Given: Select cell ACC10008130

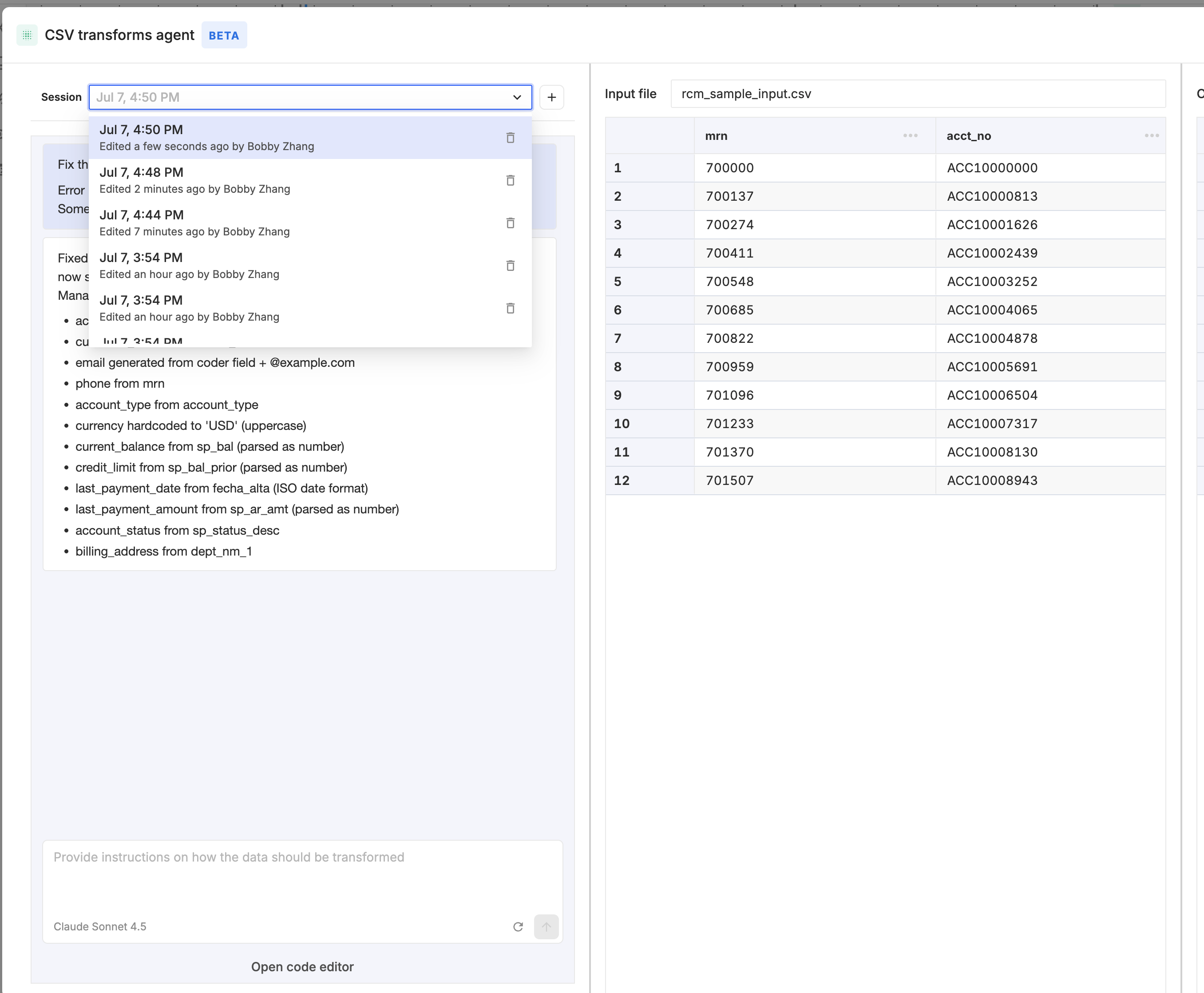Looking at the screenshot, I should pos(1050,452).
